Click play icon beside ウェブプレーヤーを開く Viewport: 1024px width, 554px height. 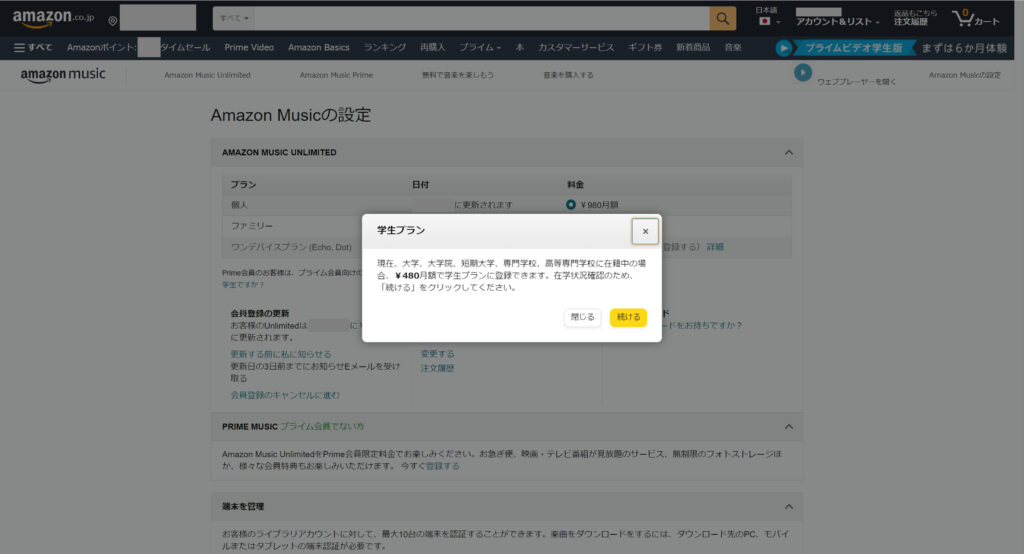coord(802,72)
